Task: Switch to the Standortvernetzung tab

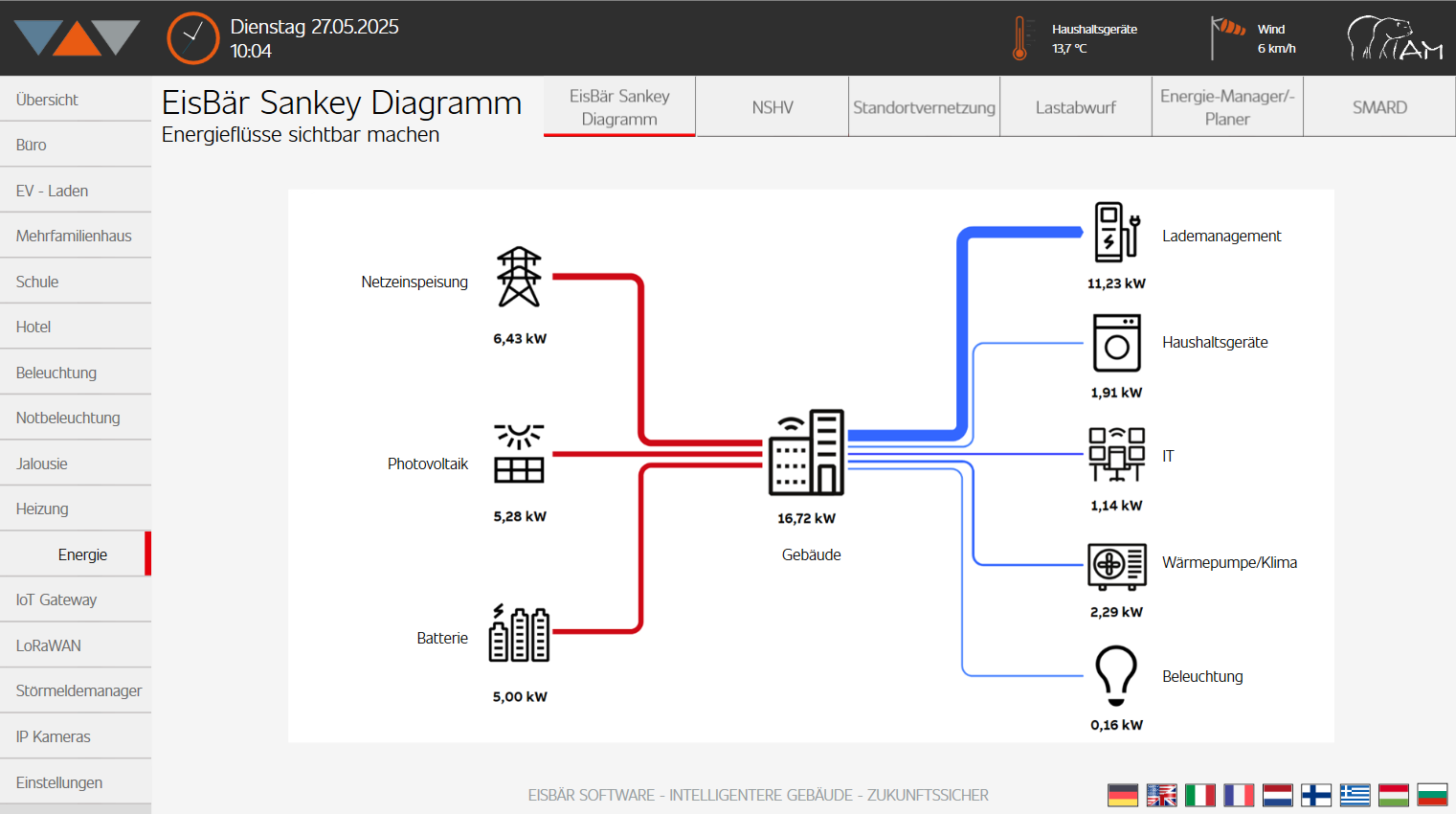Action: coord(924,107)
